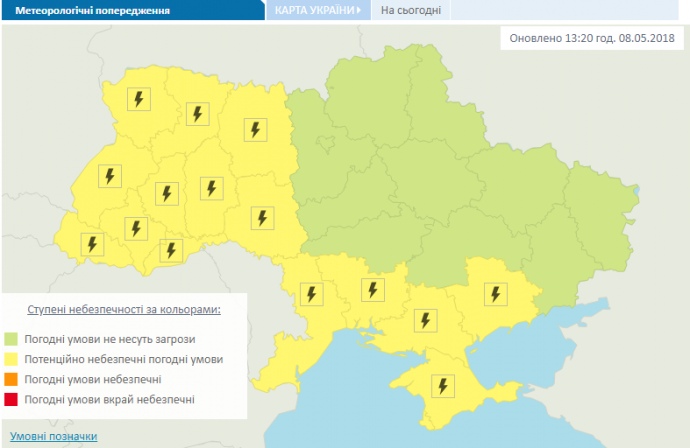Select the thunderstorm icon in Mykolaiv region
690x448 pixels.
tap(372, 290)
